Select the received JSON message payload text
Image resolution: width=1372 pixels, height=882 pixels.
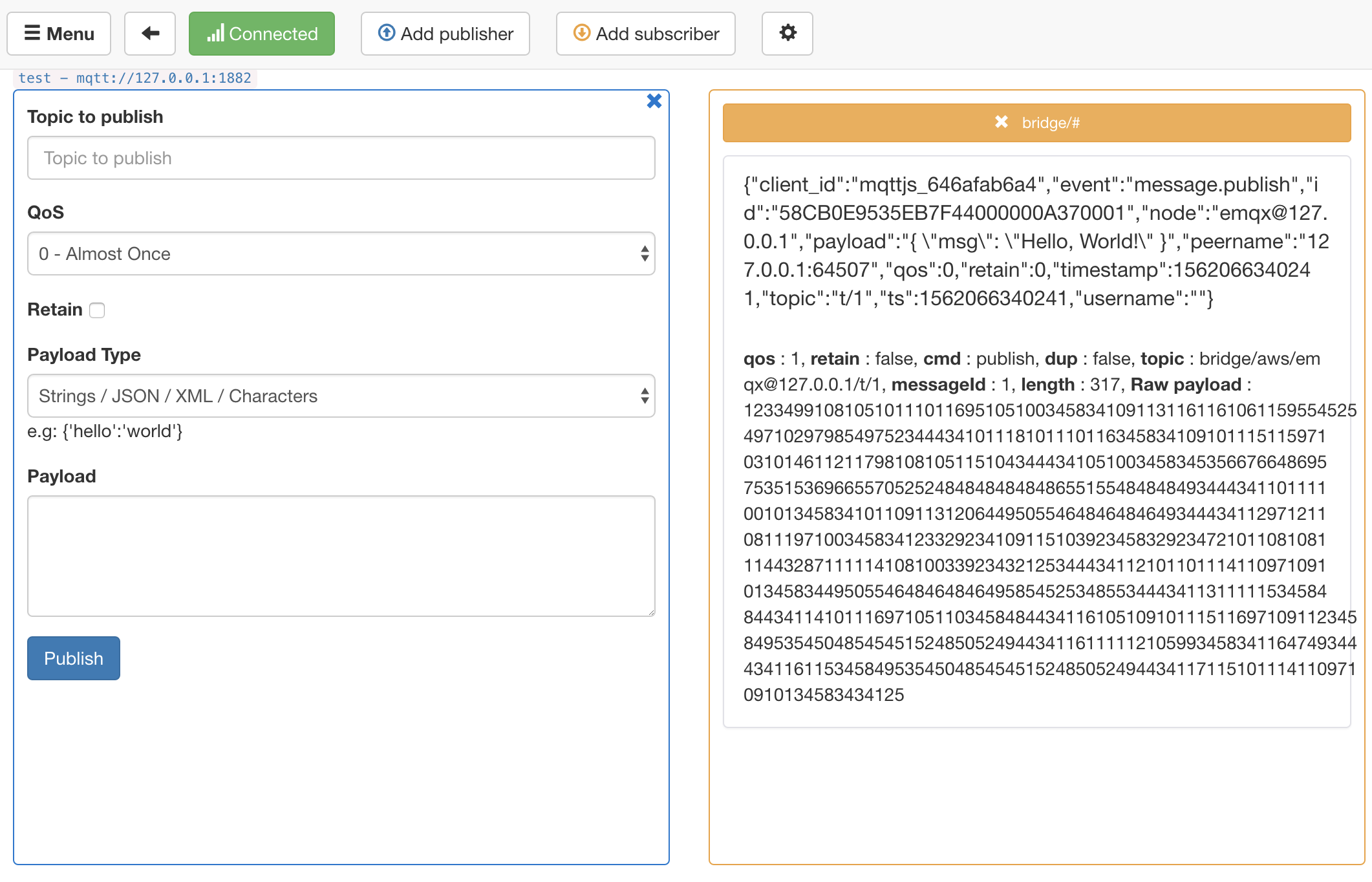pyautogui.click(x=1036, y=241)
